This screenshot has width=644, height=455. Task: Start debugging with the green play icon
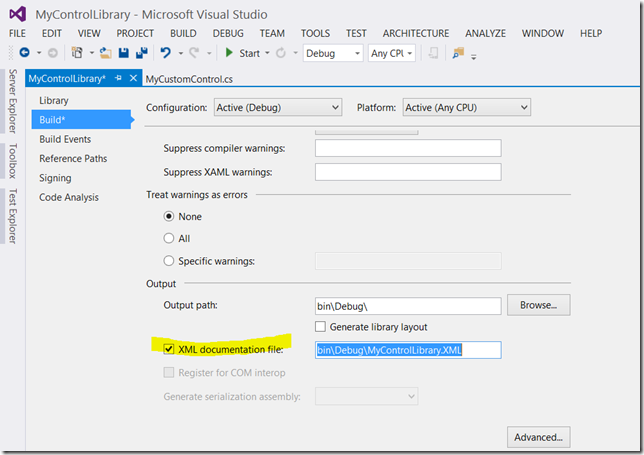coord(229,53)
